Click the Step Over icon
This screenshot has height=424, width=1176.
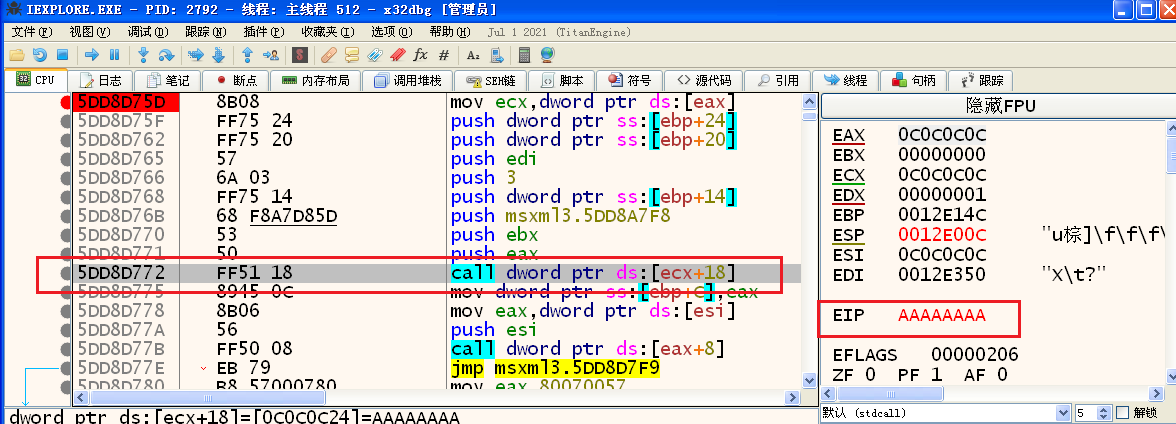coord(165,55)
